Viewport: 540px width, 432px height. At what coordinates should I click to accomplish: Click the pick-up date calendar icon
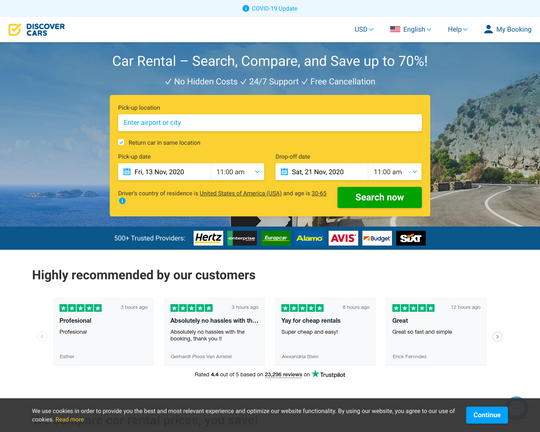127,172
